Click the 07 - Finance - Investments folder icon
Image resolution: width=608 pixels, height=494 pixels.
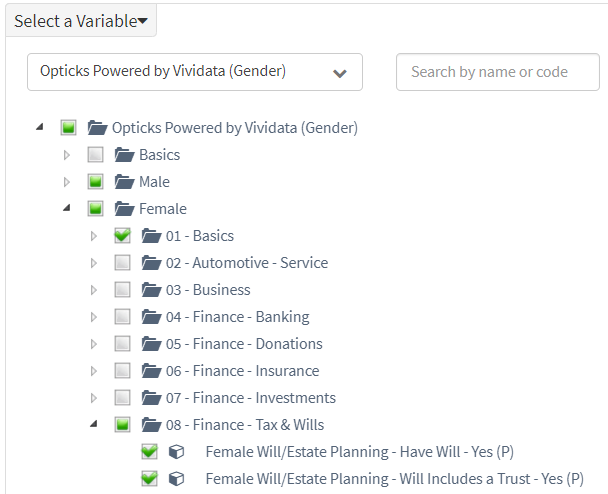(151, 397)
